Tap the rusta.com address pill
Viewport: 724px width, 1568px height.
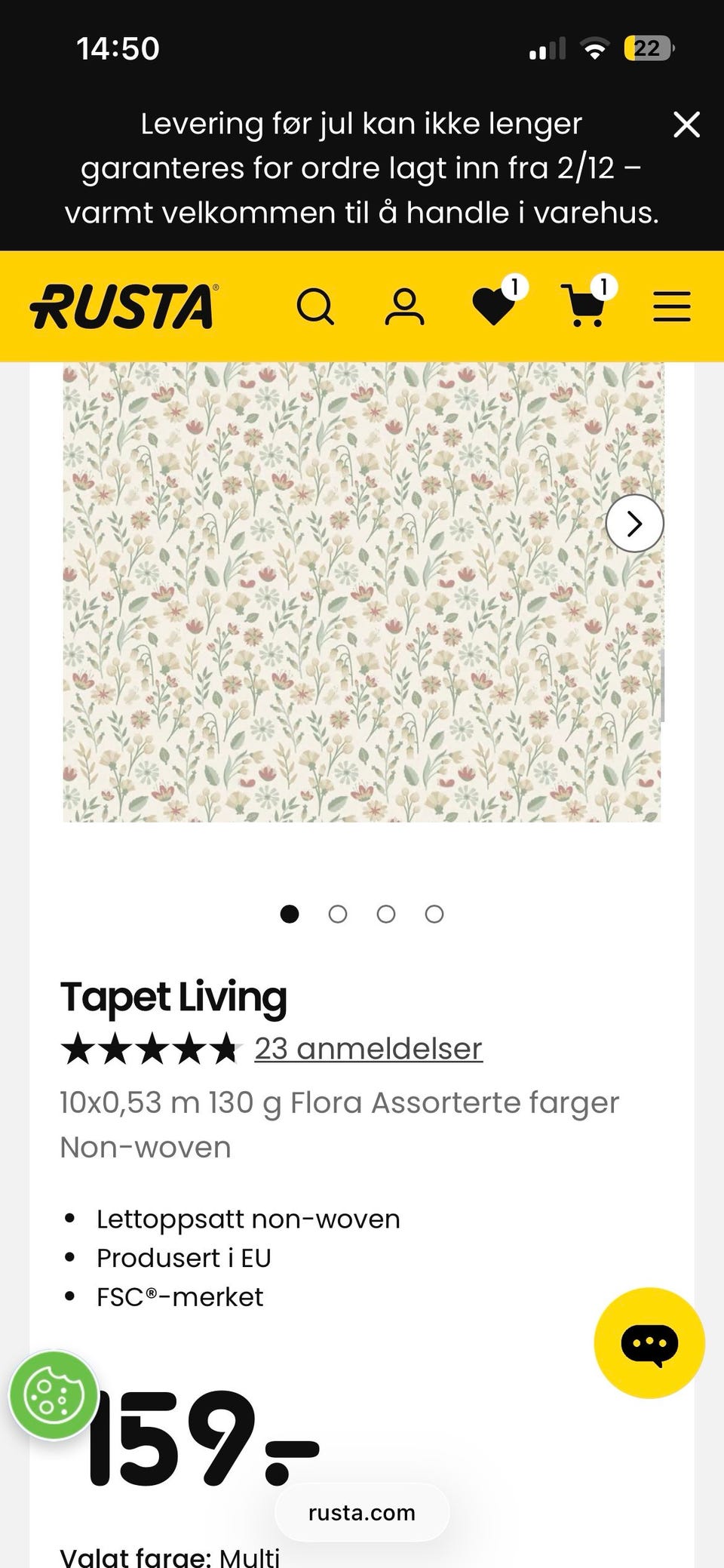tap(362, 1513)
